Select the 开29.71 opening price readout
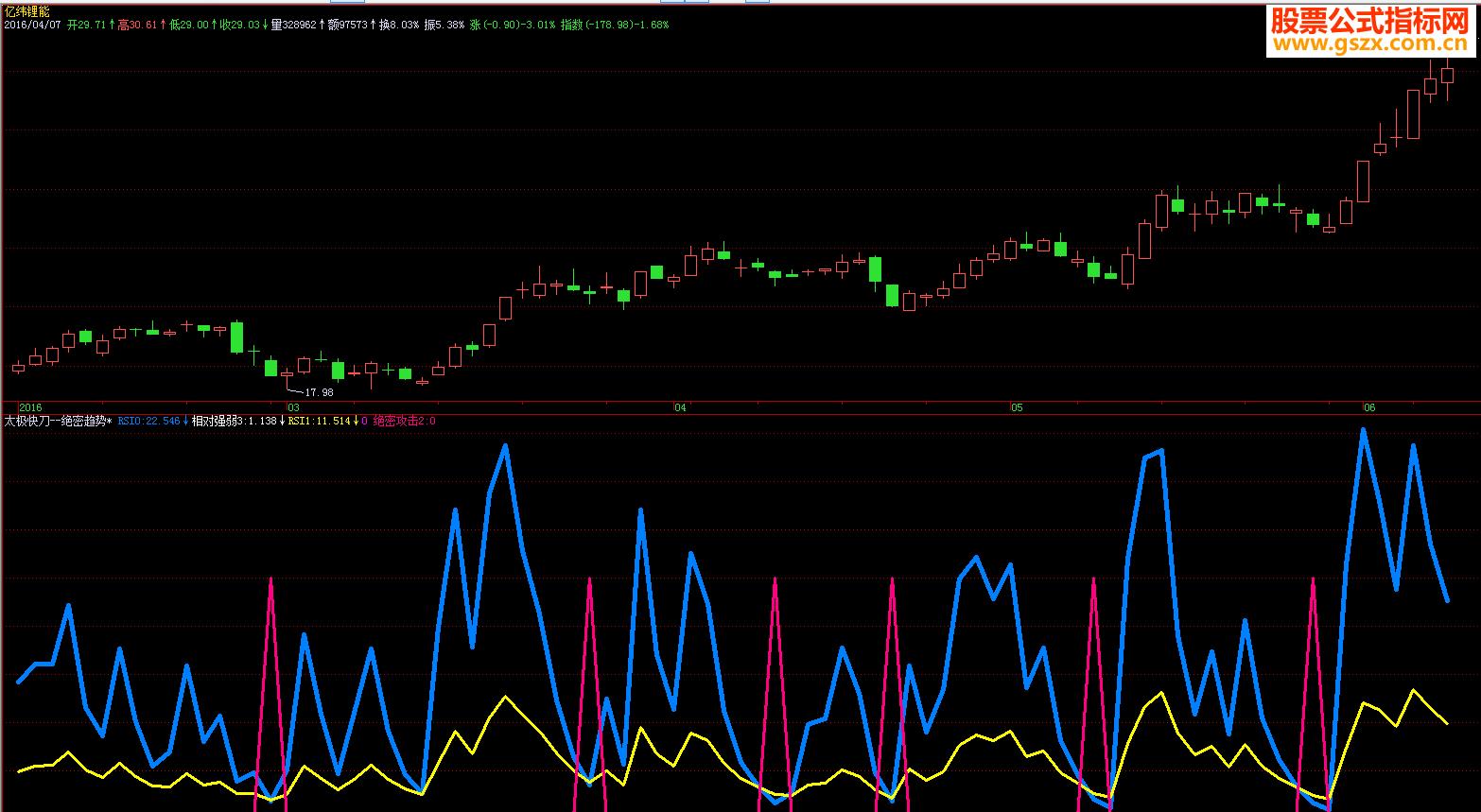The width and height of the screenshot is (1481, 812). 86,26
